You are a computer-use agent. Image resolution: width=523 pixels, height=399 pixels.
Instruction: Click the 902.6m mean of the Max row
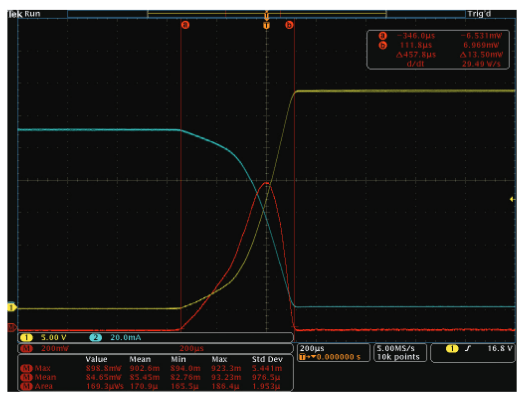[145, 368]
